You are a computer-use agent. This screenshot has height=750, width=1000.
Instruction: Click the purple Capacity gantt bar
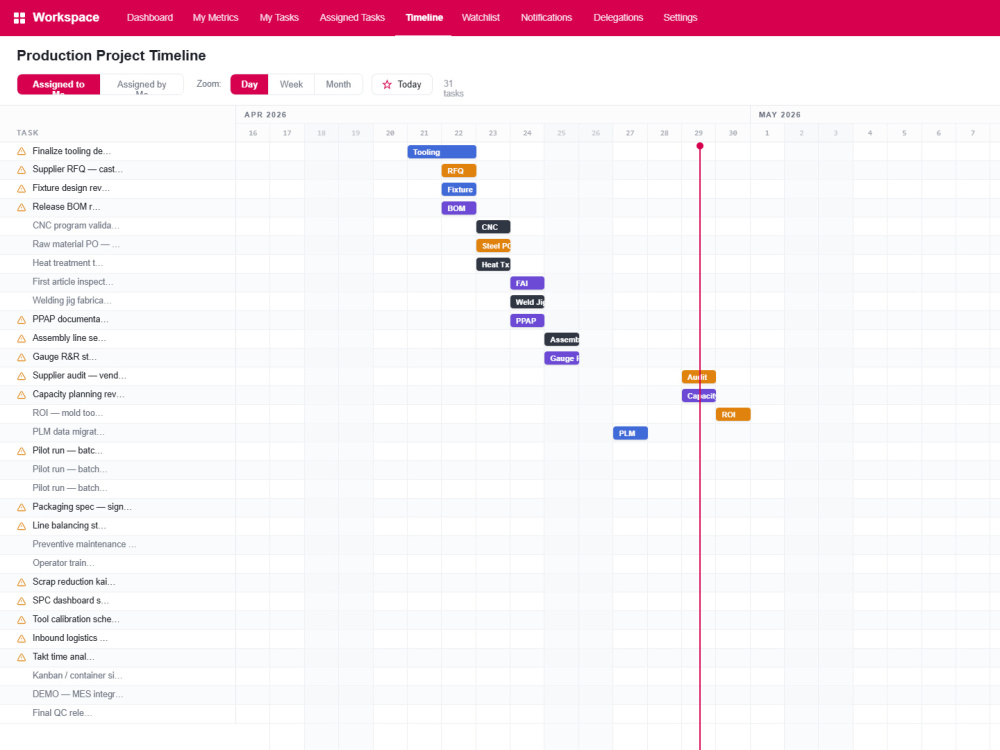click(x=699, y=395)
